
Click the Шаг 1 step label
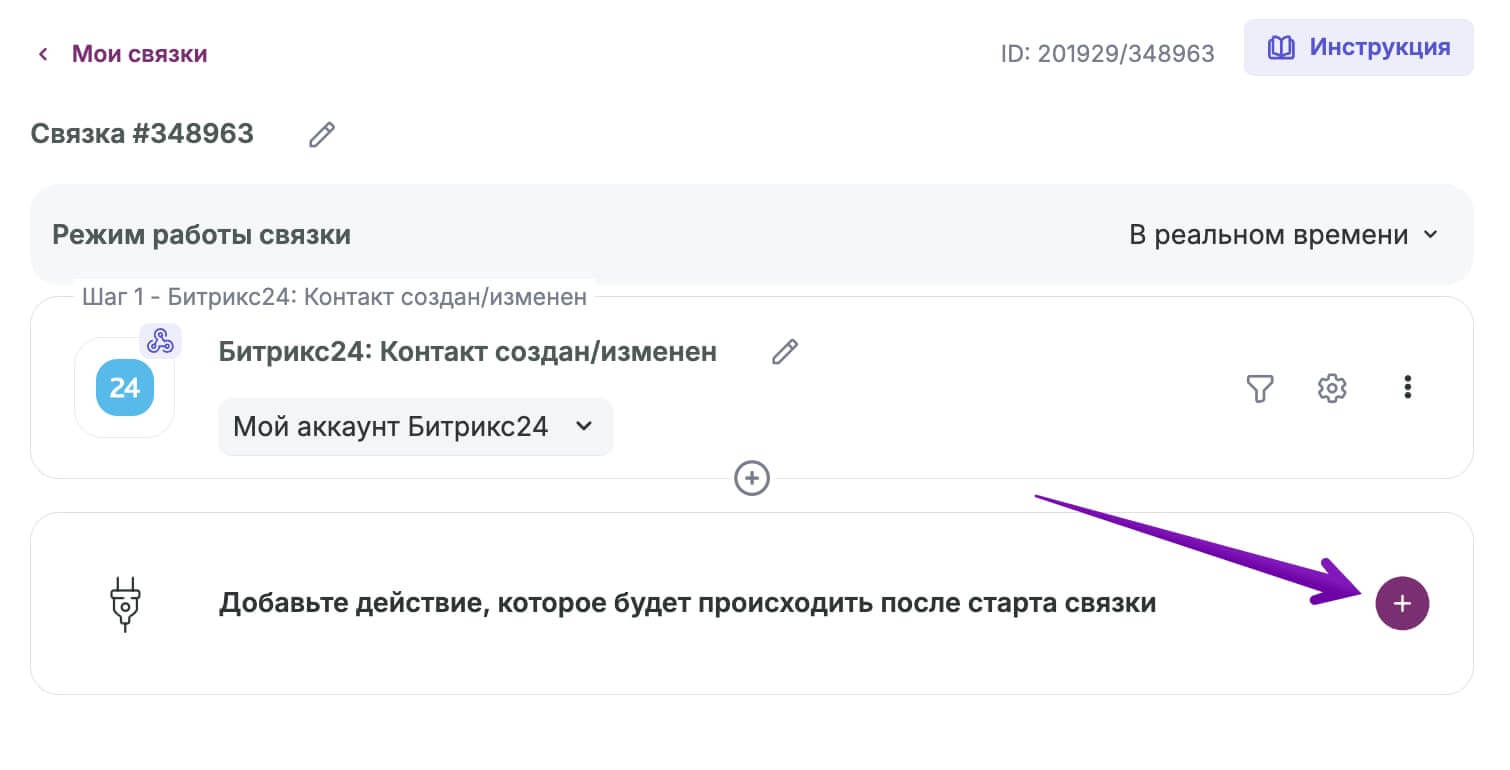335,297
